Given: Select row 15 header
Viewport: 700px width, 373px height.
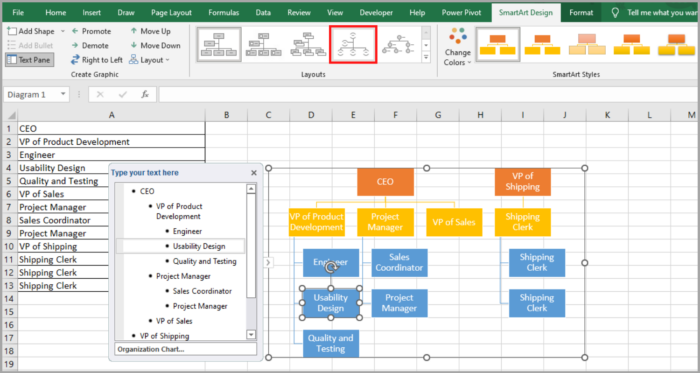Looking at the screenshot, I should tap(9, 311).
